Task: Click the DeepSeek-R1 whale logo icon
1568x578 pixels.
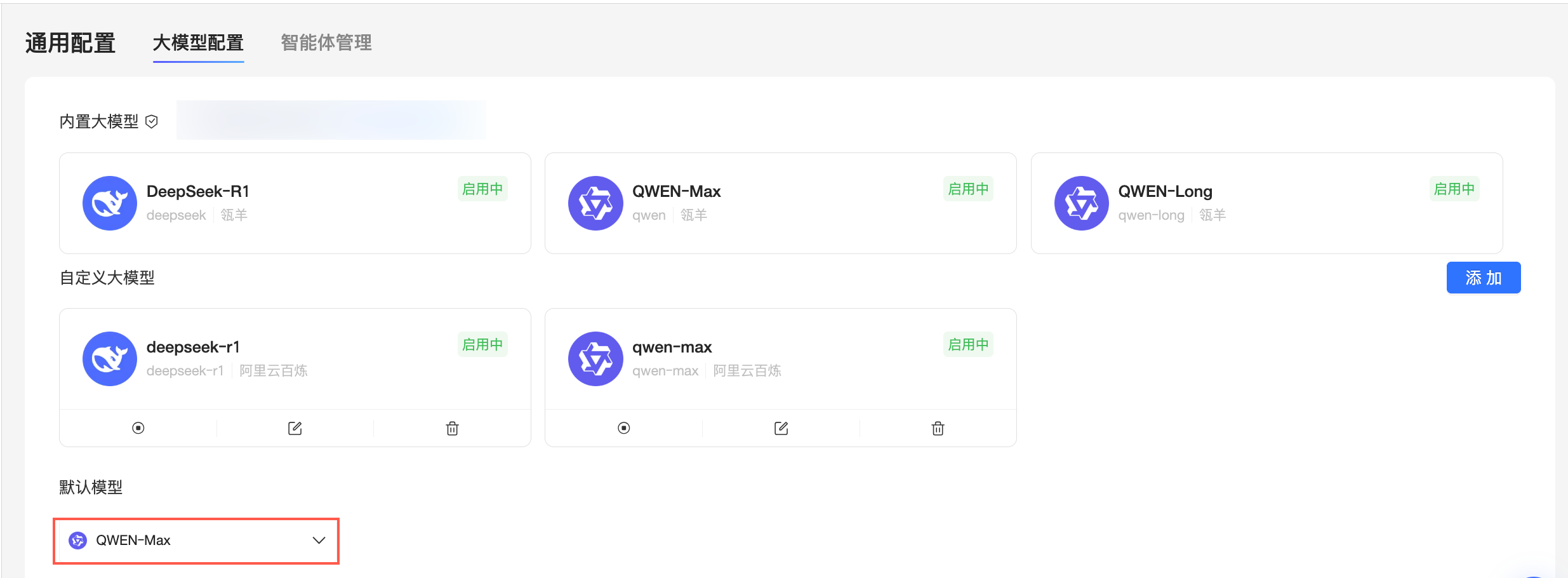Action: [110, 203]
